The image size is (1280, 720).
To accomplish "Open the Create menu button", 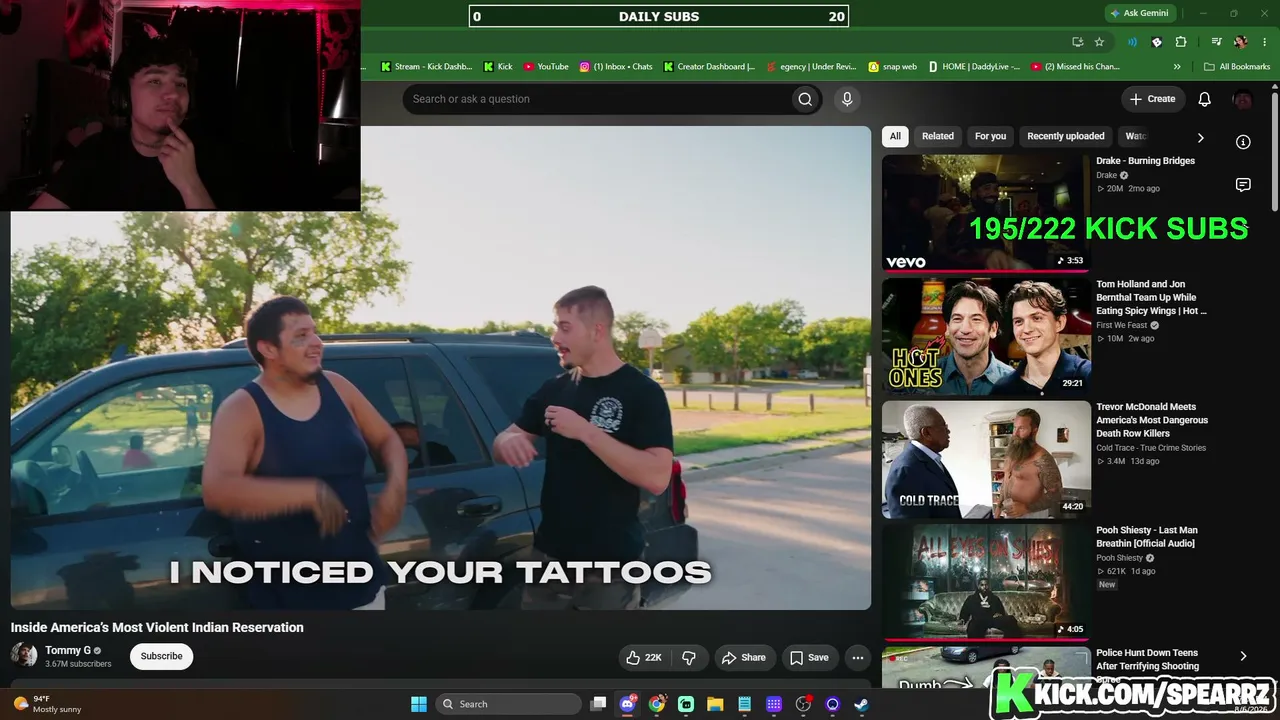I will click(x=1153, y=99).
